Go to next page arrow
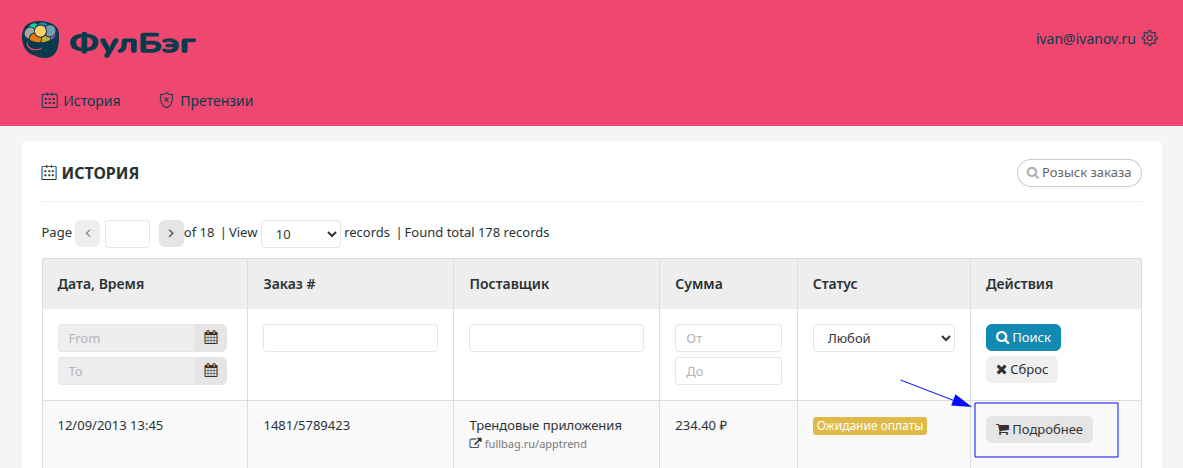 click(x=171, y=233)
